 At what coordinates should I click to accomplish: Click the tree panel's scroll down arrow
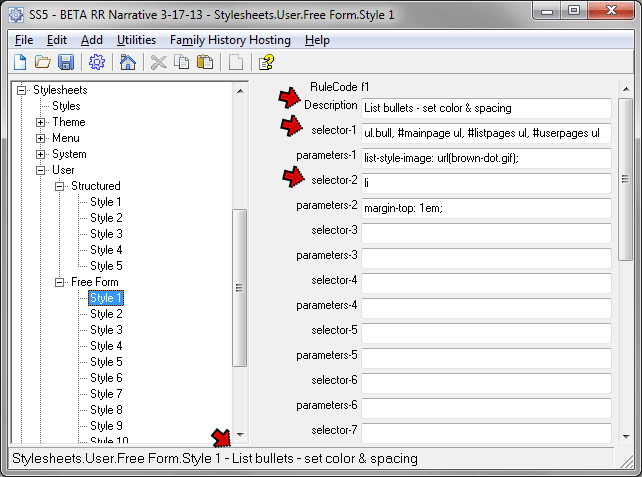pos(239,434)
